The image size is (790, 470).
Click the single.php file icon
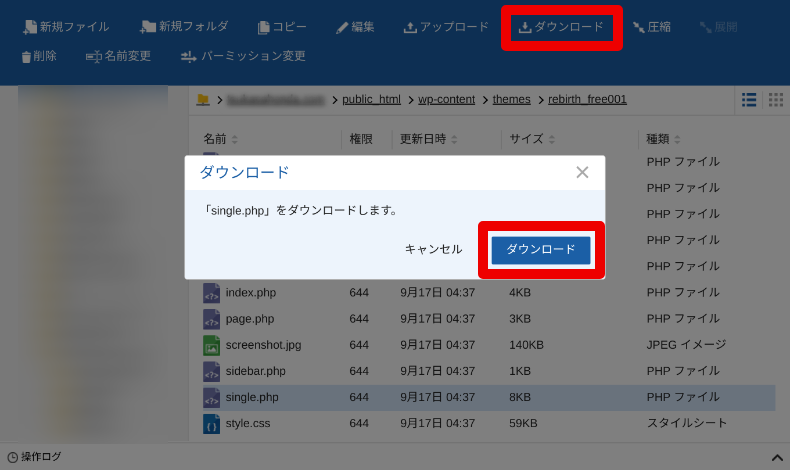point(211,397)
